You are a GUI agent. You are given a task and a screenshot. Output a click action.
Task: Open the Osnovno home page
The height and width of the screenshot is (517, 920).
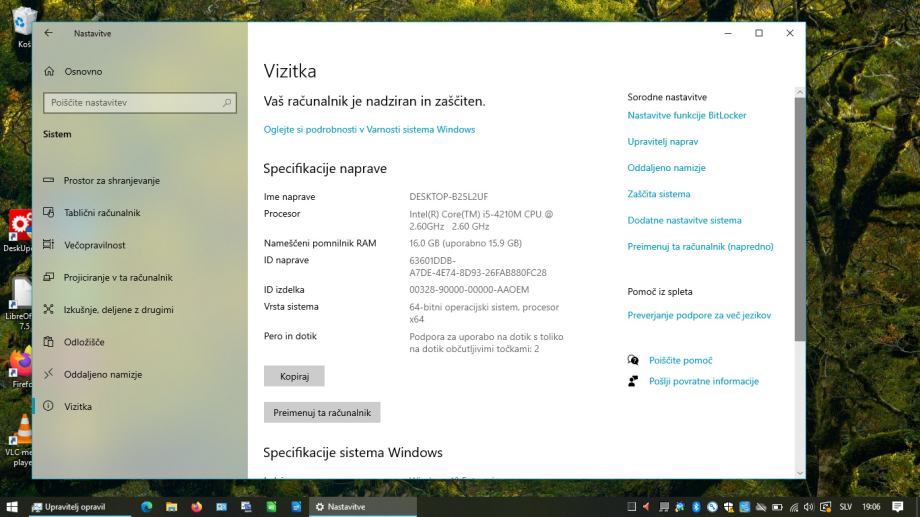[x=73, y=72]
